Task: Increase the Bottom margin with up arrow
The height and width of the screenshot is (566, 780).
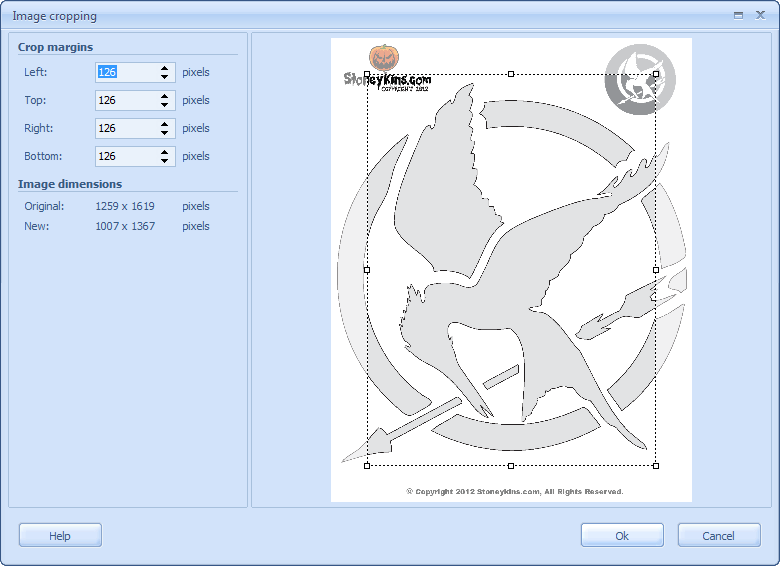Action: [x=165, y=152]
